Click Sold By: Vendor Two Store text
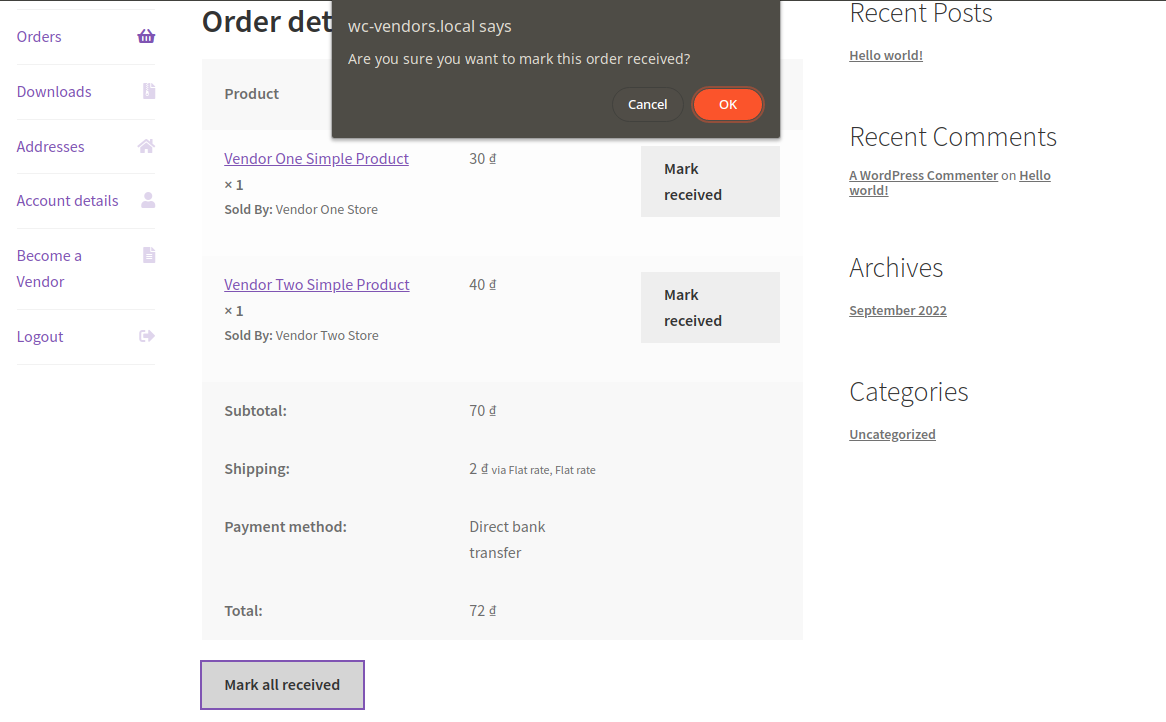This screenshot has height=722, width=1166. [x=301, y=335]
